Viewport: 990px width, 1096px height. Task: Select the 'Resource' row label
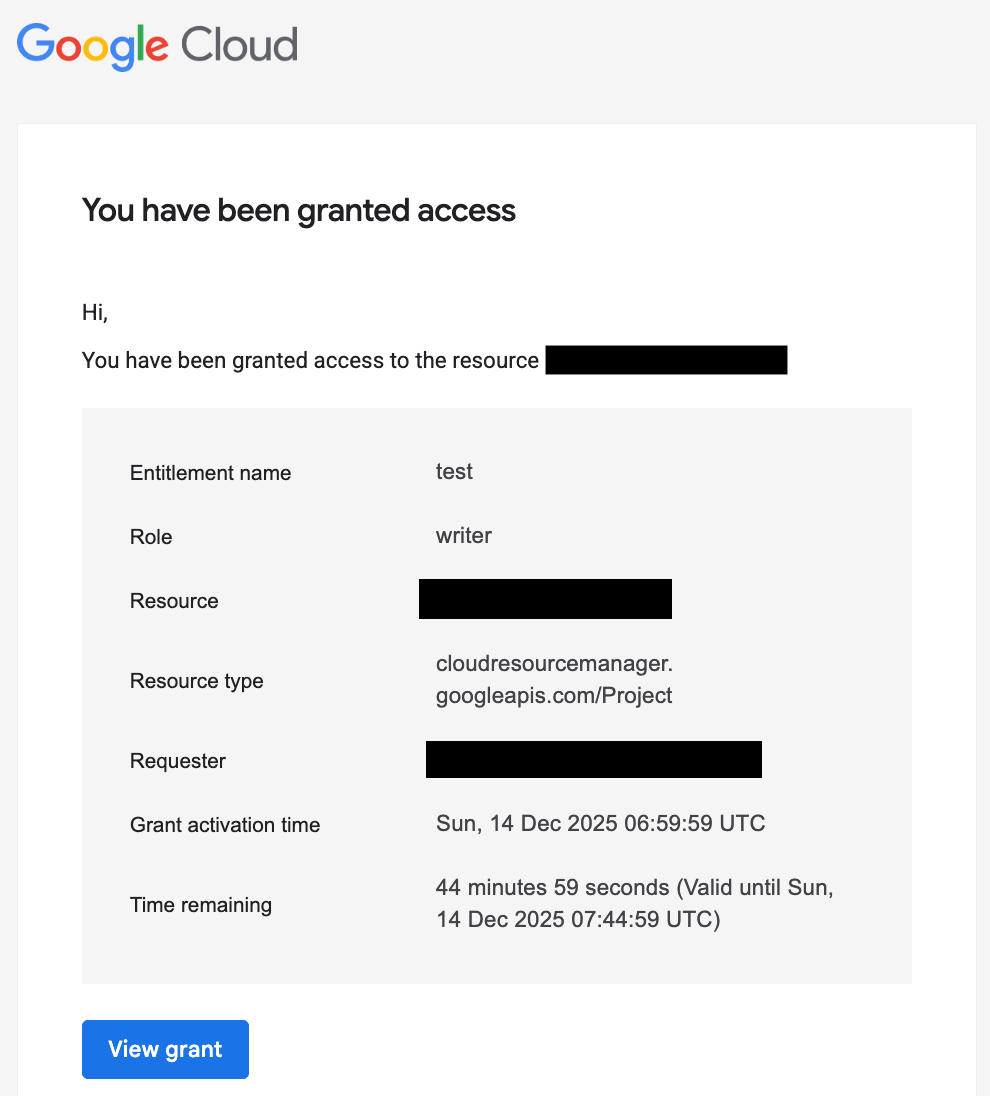coord(174,601)
